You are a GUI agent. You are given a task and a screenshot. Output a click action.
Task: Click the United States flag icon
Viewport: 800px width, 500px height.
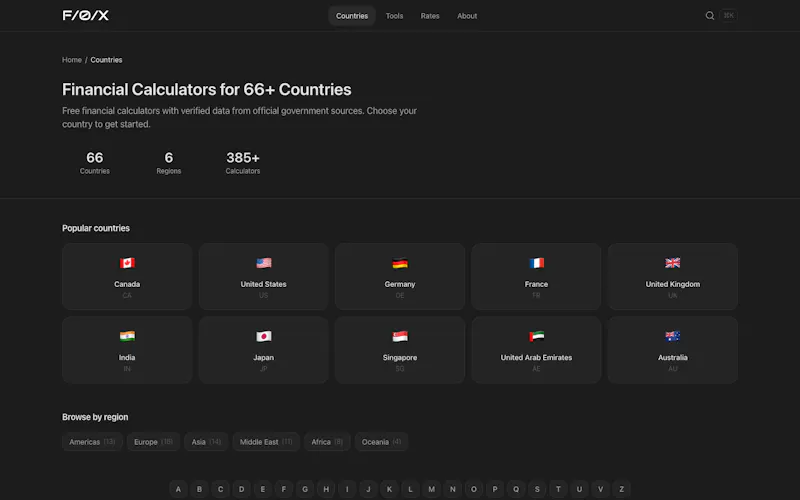(264, 263)
